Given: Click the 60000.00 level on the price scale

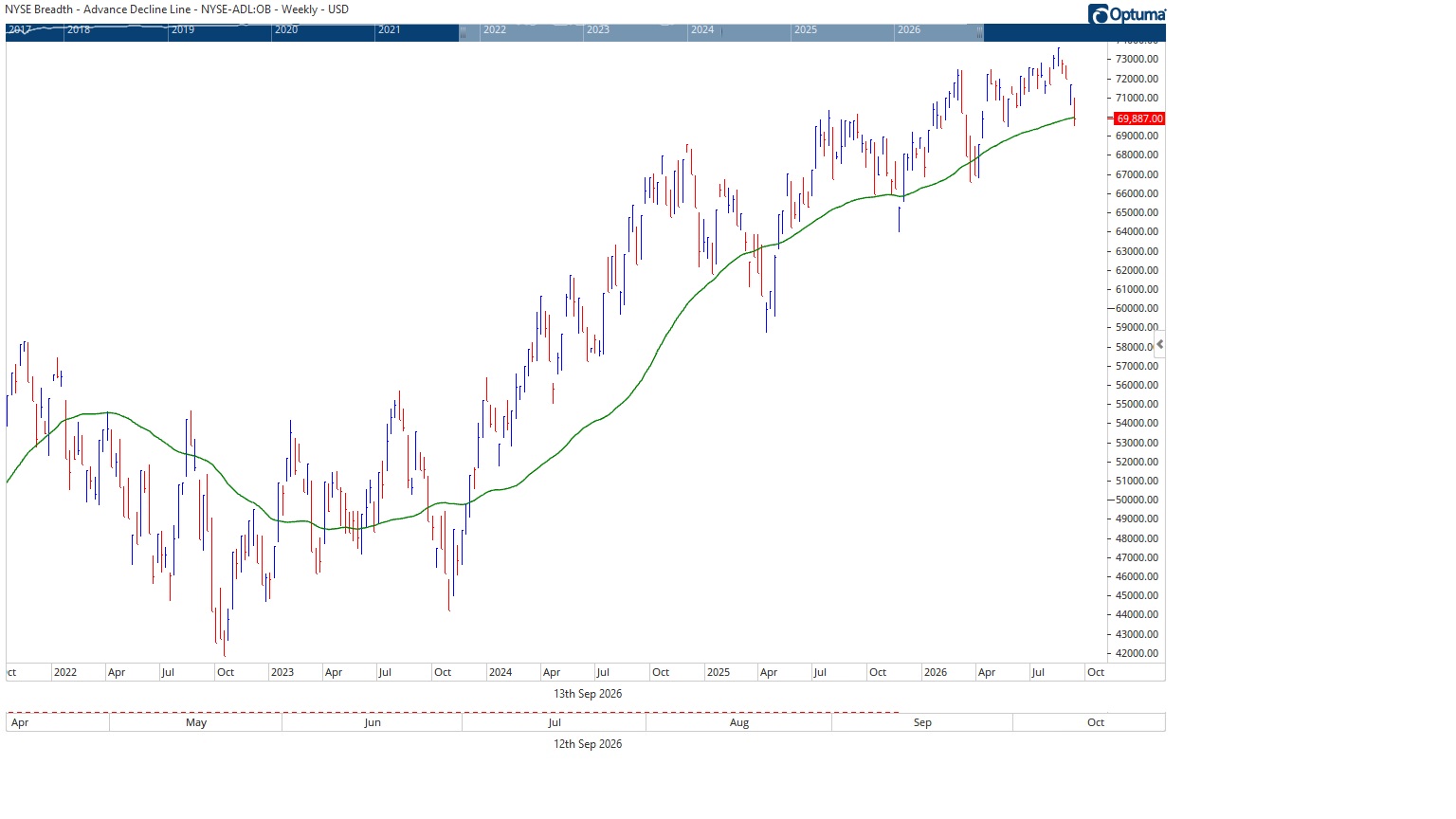Looking at the screenshot, I should [1137, 308].
